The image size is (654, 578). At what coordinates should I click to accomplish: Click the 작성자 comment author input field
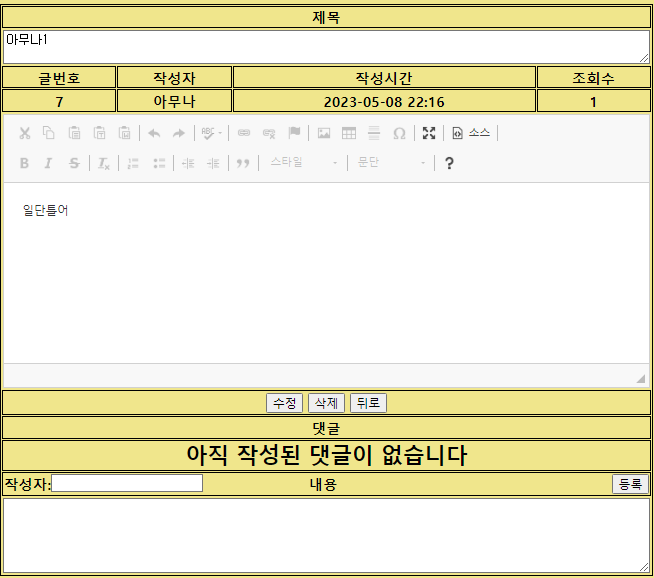pos(127,483)
